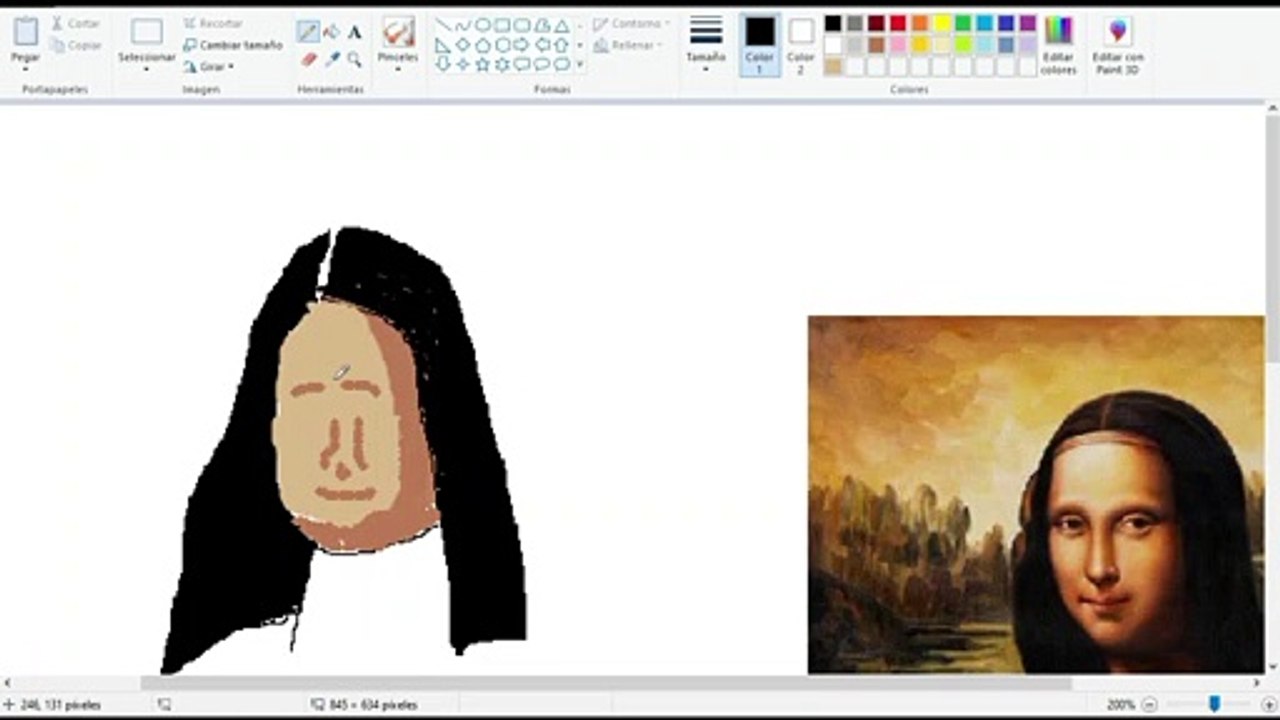Click the Mona Lisa reference image on canvas

coord(1036,495)
